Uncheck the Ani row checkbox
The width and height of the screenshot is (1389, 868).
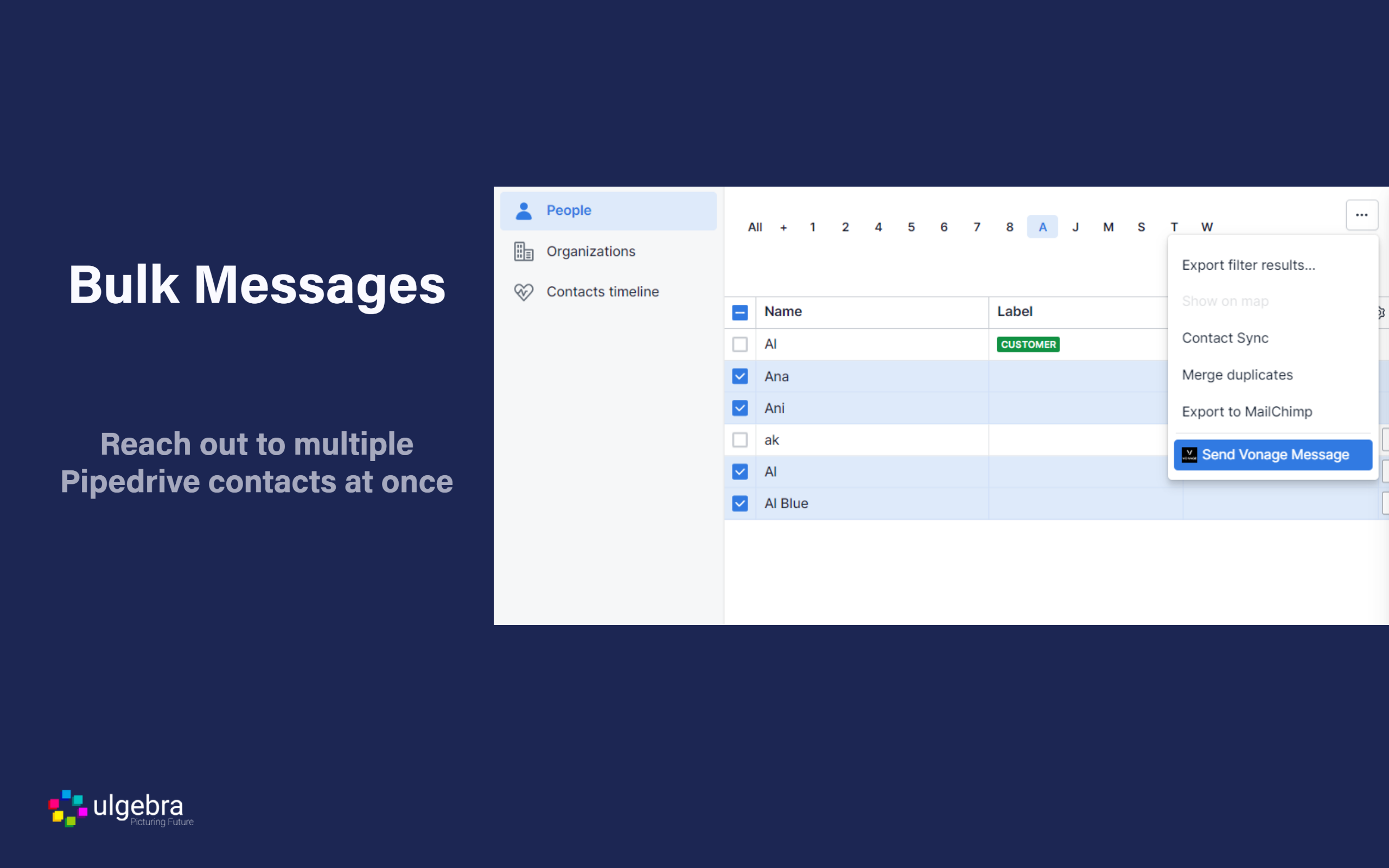click(x=740, y=408)
